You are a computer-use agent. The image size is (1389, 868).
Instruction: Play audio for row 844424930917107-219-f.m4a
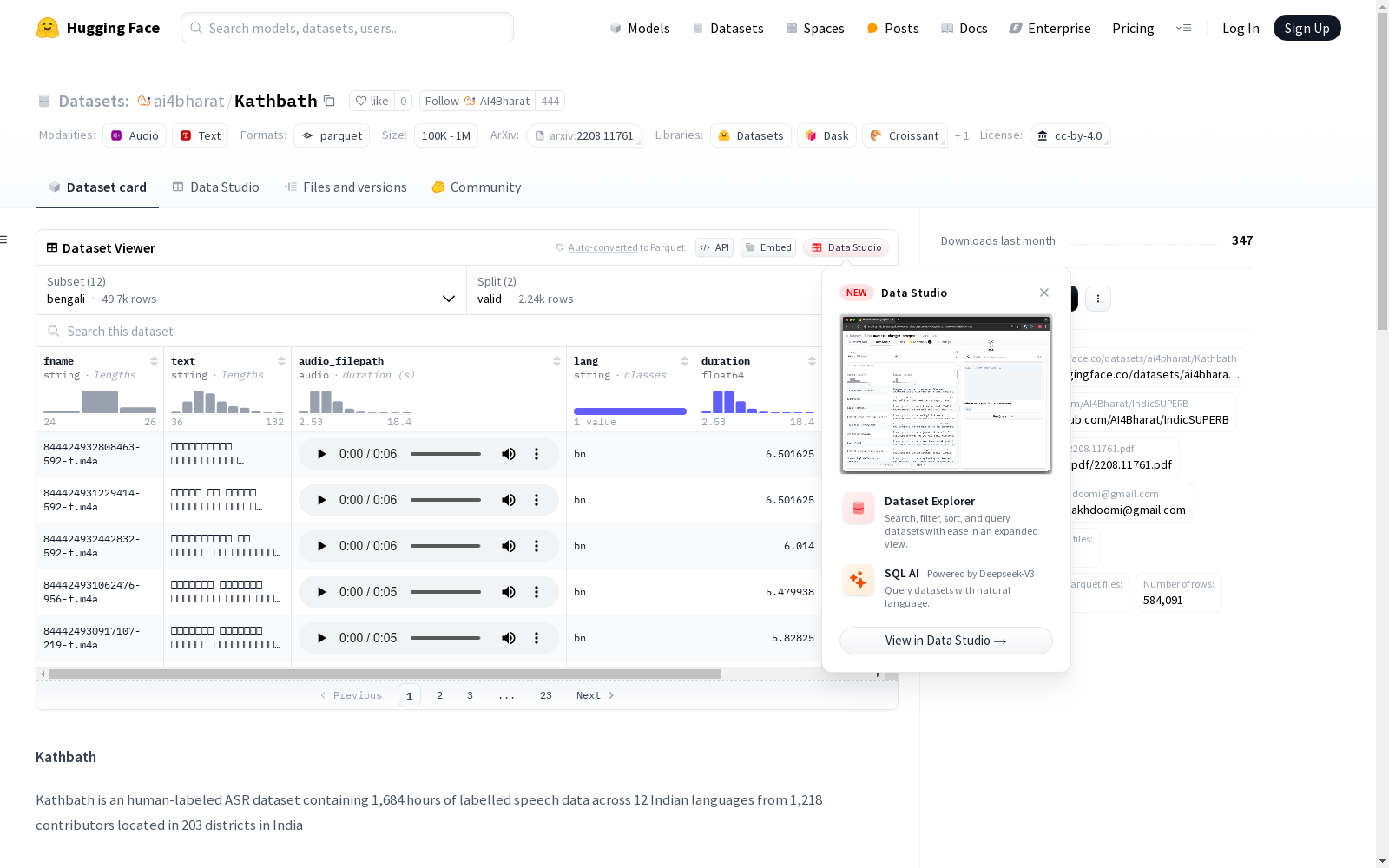[x=321, y=638]
